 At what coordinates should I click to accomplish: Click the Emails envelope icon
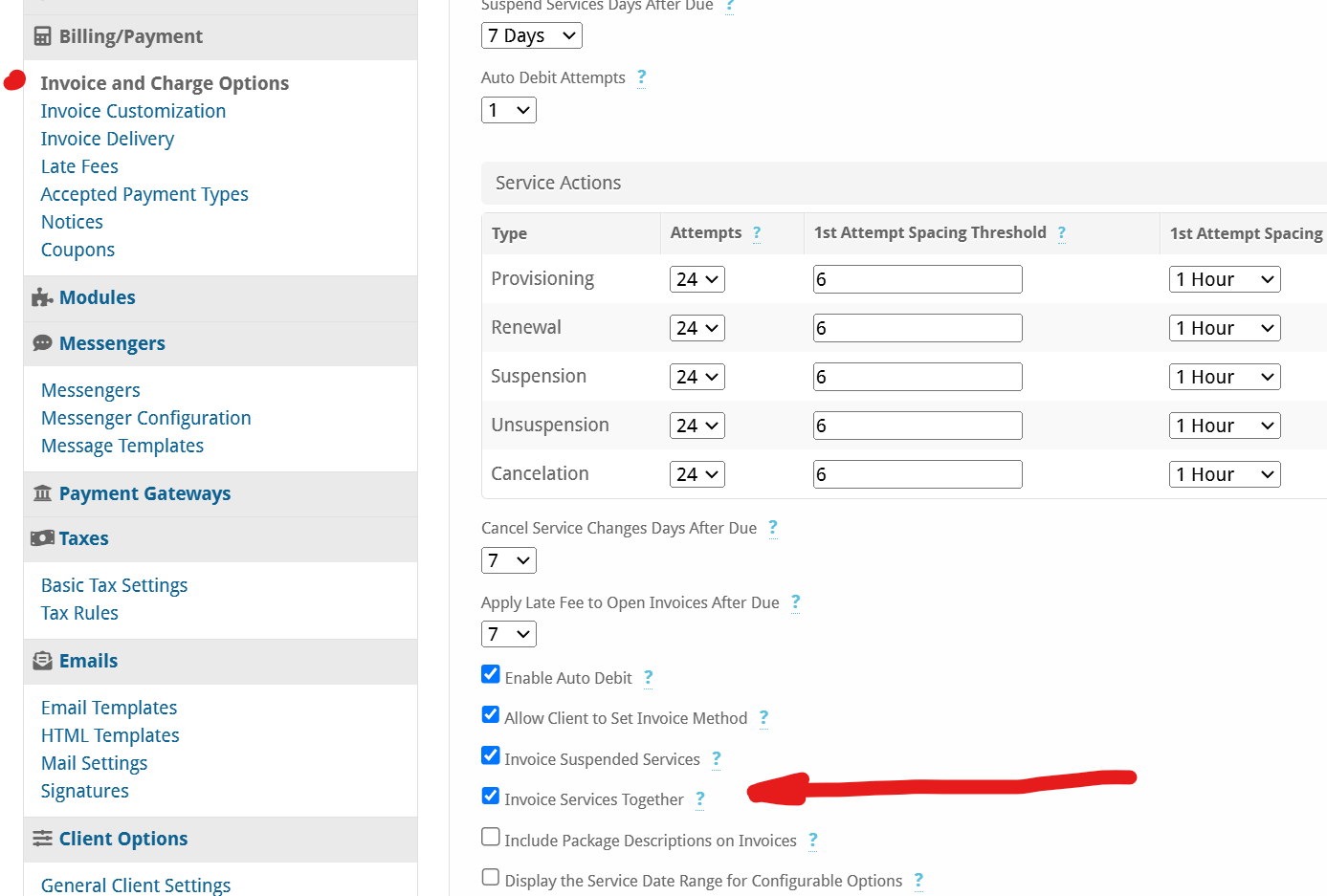tap(42, 661)
